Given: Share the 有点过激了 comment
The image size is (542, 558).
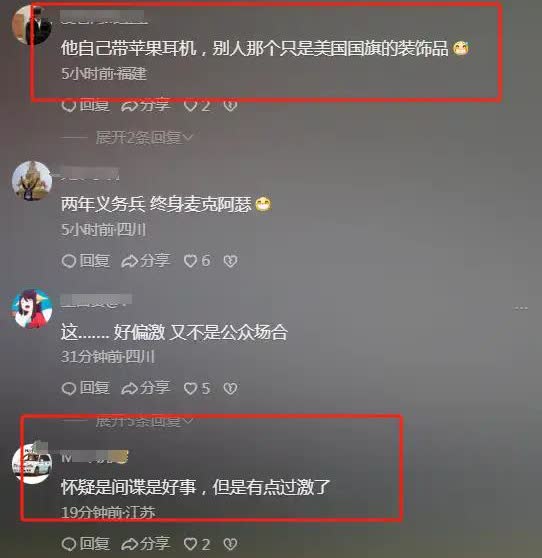Looking at the screenshot, I should pos(146,544).
